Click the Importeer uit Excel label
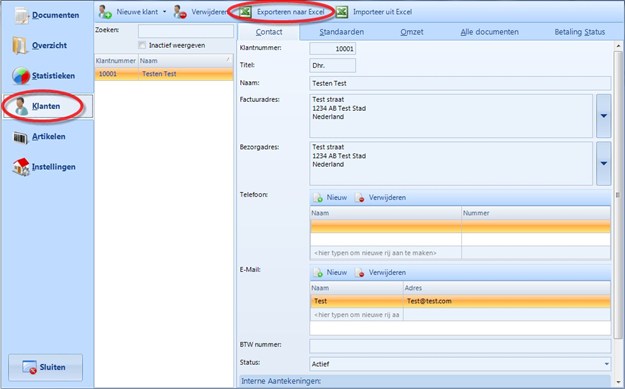625x389 pixels. [x=382, y=12]
